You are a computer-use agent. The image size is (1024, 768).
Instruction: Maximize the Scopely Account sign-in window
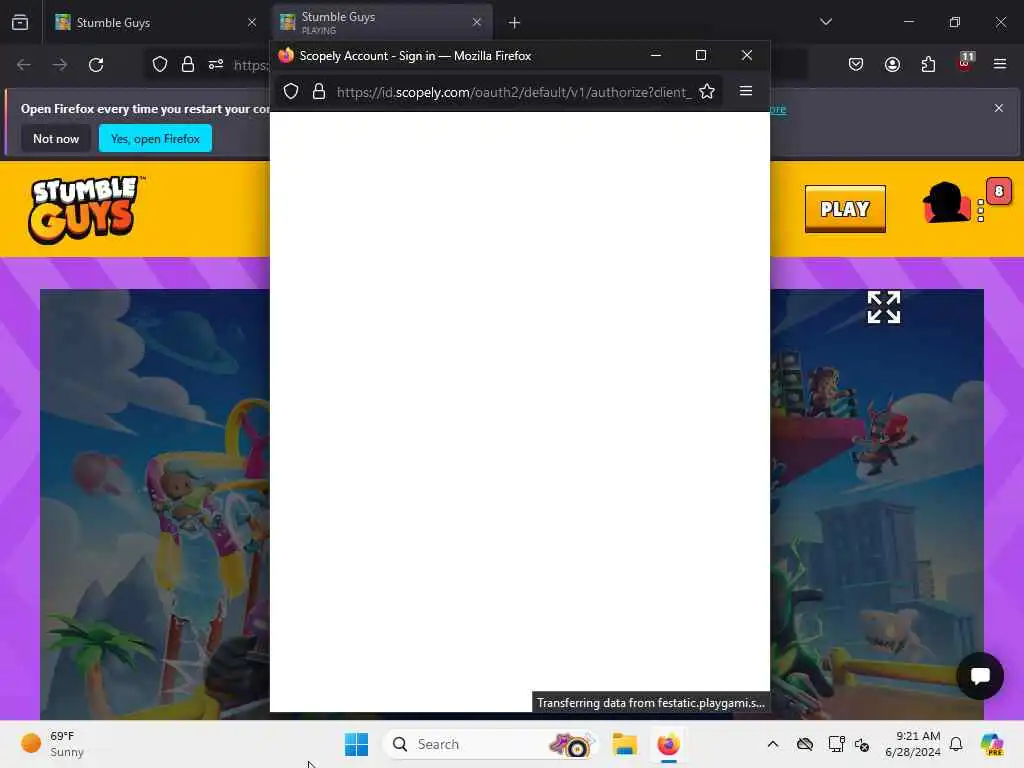pos(701,56)
